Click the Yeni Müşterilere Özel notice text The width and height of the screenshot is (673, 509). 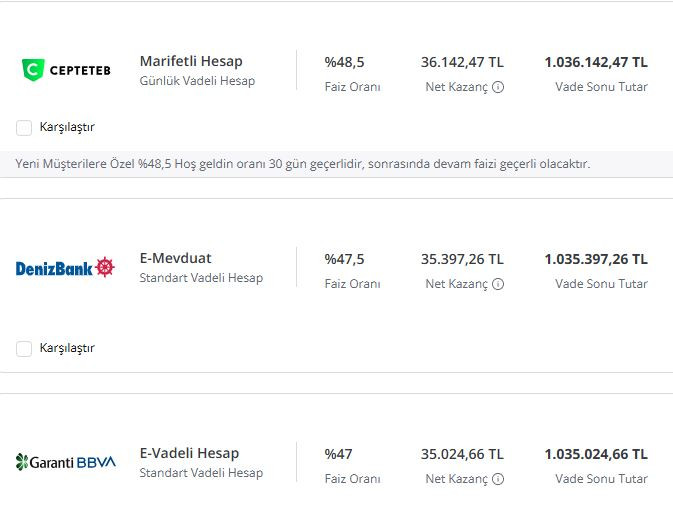[303, 163]
